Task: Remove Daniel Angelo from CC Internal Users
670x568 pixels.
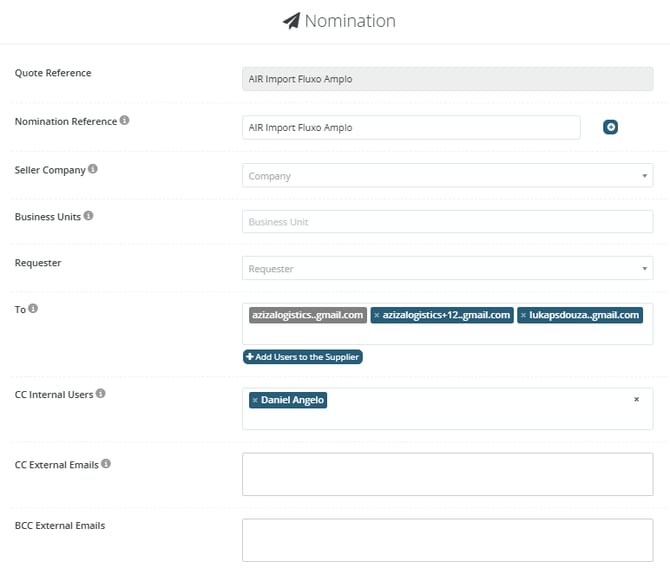Action: (x=255, y=400)
